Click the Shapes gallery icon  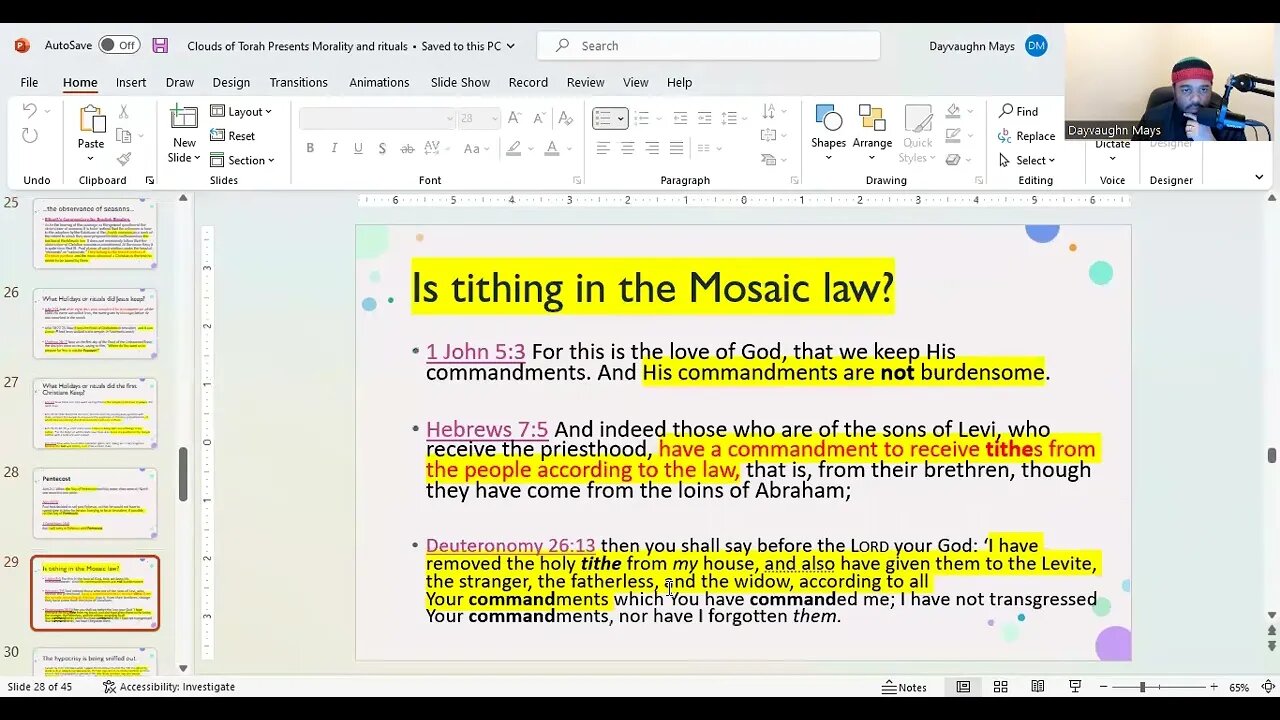tap(828, 118)
